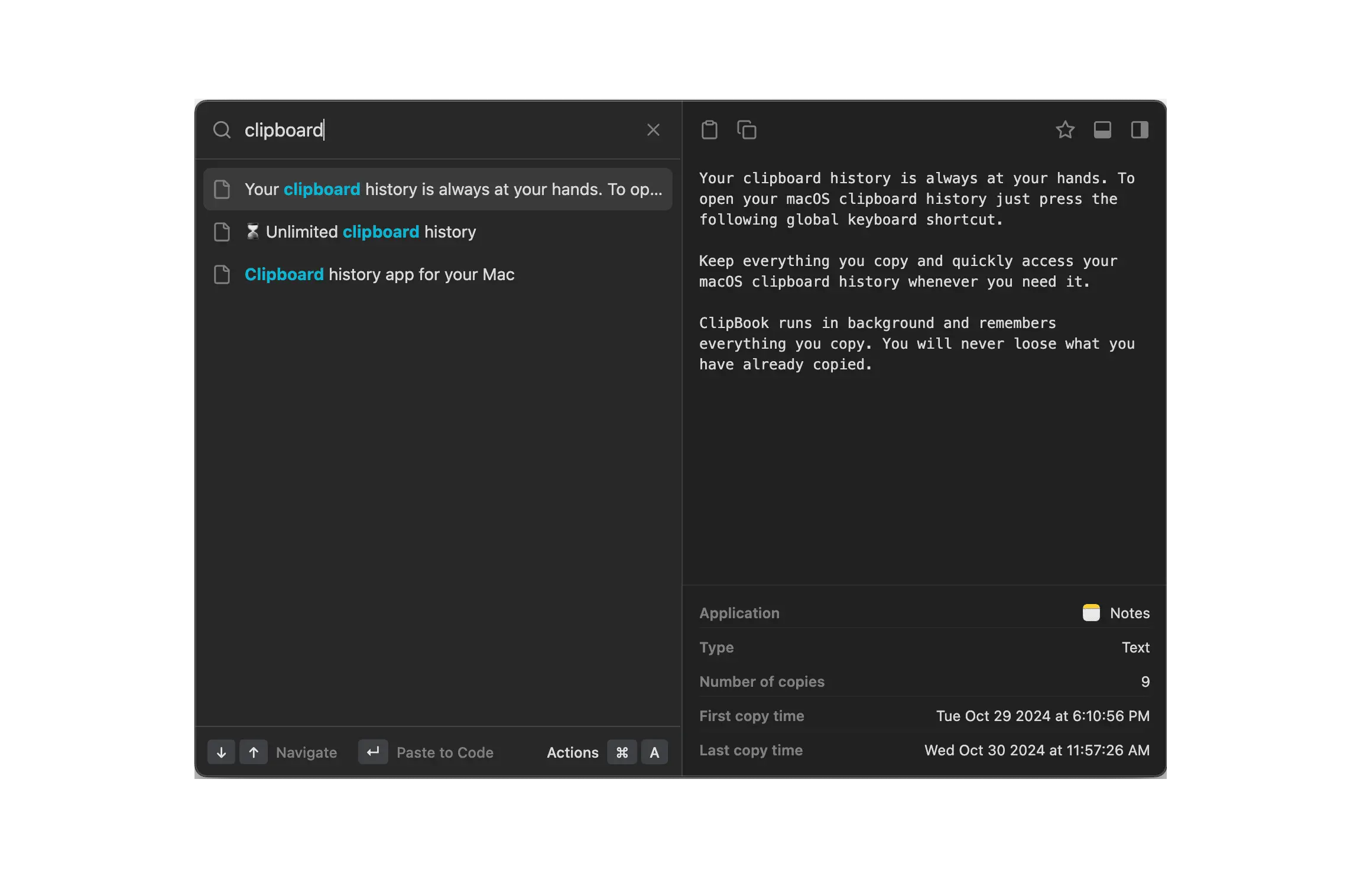The width and height of the screenshot is (1363, 896).
Task: Click the "Paste to Code" label
Action: pyautogui.click(x=444, y=752)
